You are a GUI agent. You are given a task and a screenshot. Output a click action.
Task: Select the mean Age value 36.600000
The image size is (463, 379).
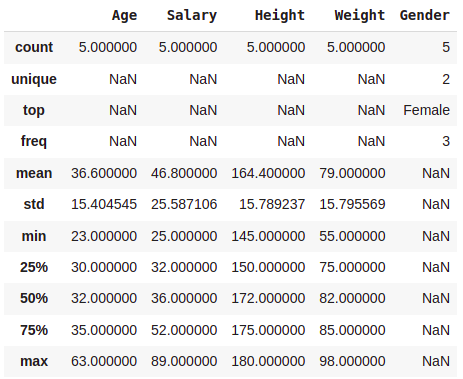104,173
